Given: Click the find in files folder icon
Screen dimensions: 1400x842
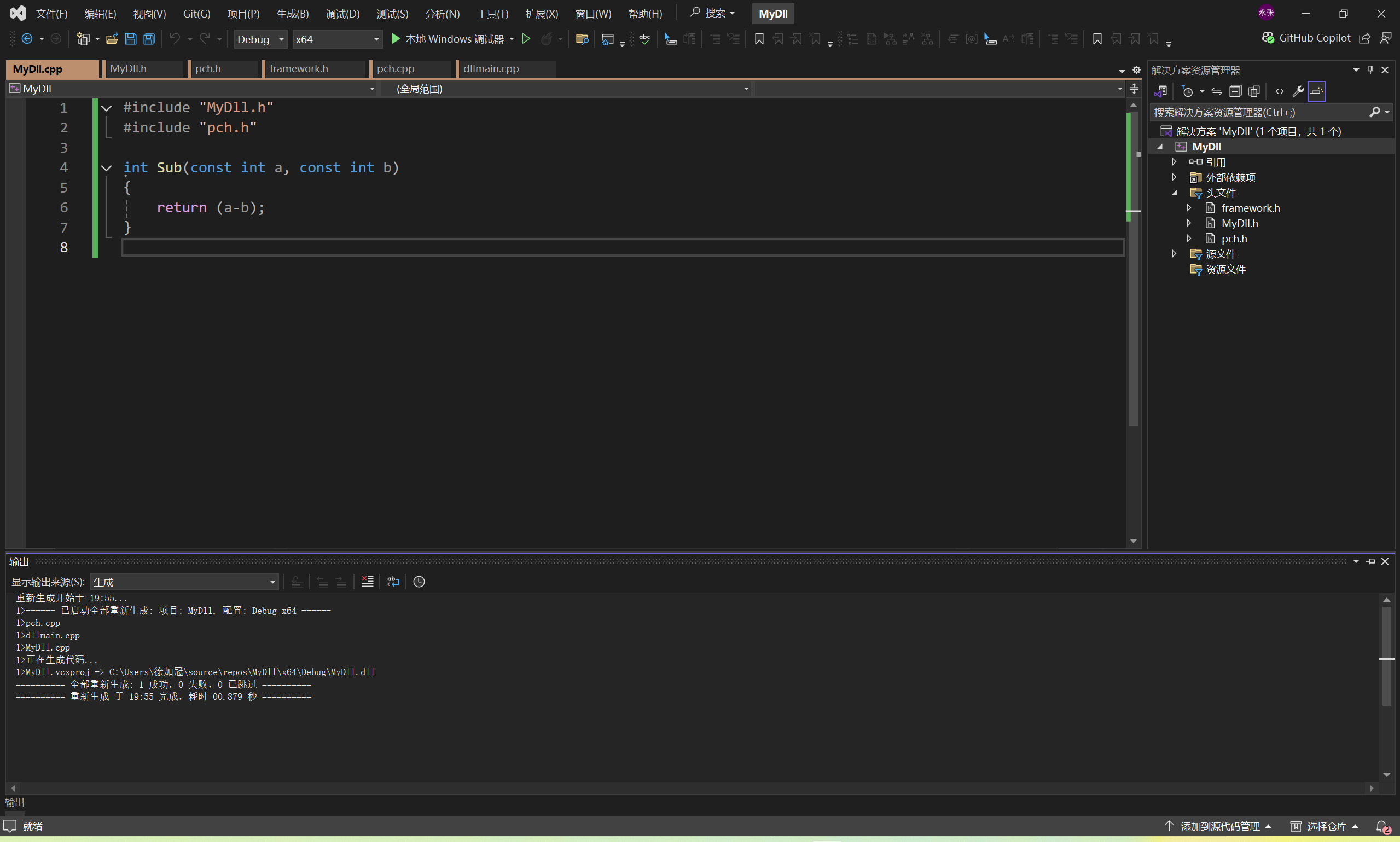Looking at the screenshot, I should pyautogui.click(x=582, y=39).
